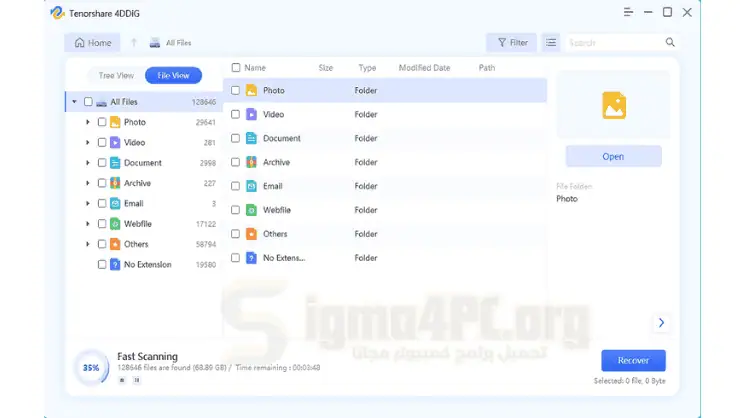The height and width of the screenshot is (418, 743).
Task: Open the Filter button
Action: [x=511, y=43]
